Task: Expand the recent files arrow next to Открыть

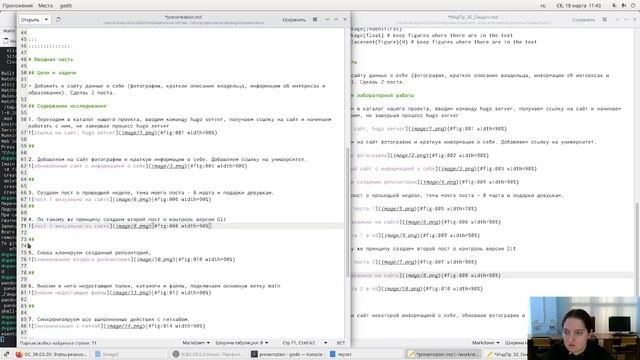Action: tap(46, 20)
